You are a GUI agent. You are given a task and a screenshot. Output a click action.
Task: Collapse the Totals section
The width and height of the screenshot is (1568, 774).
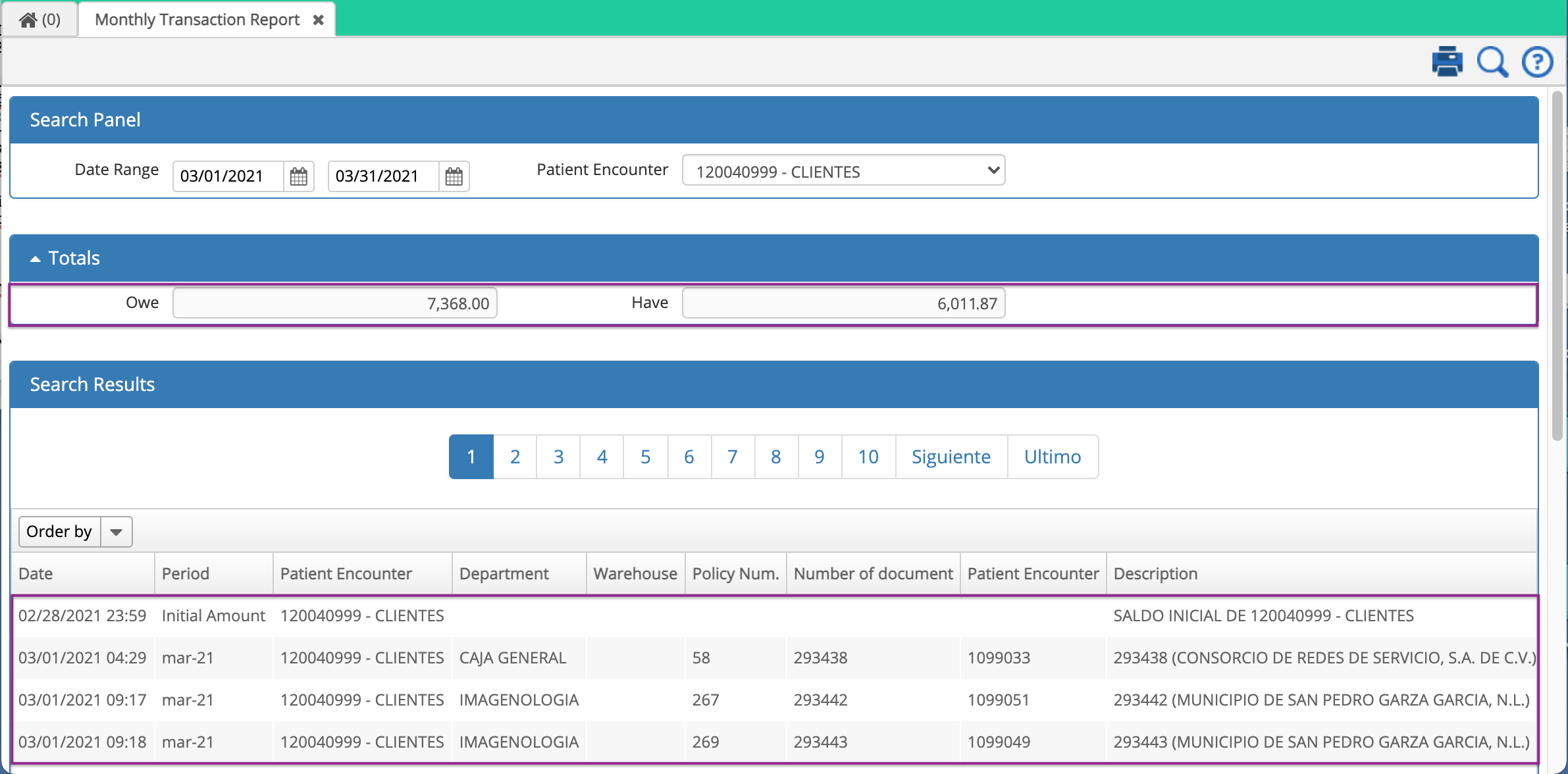35,257
